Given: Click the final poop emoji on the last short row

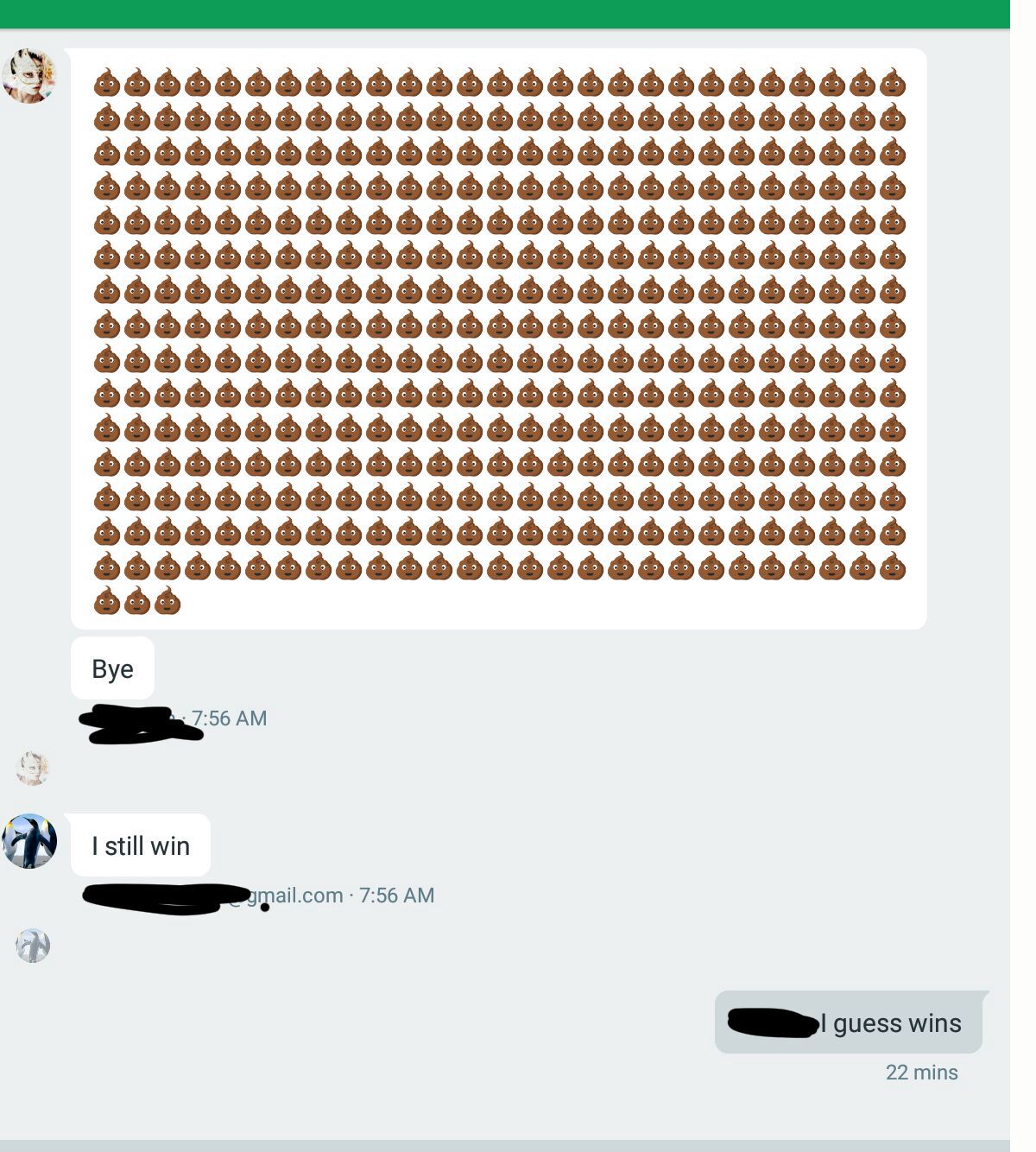Looking at the screenshot, I should [167, 601].
